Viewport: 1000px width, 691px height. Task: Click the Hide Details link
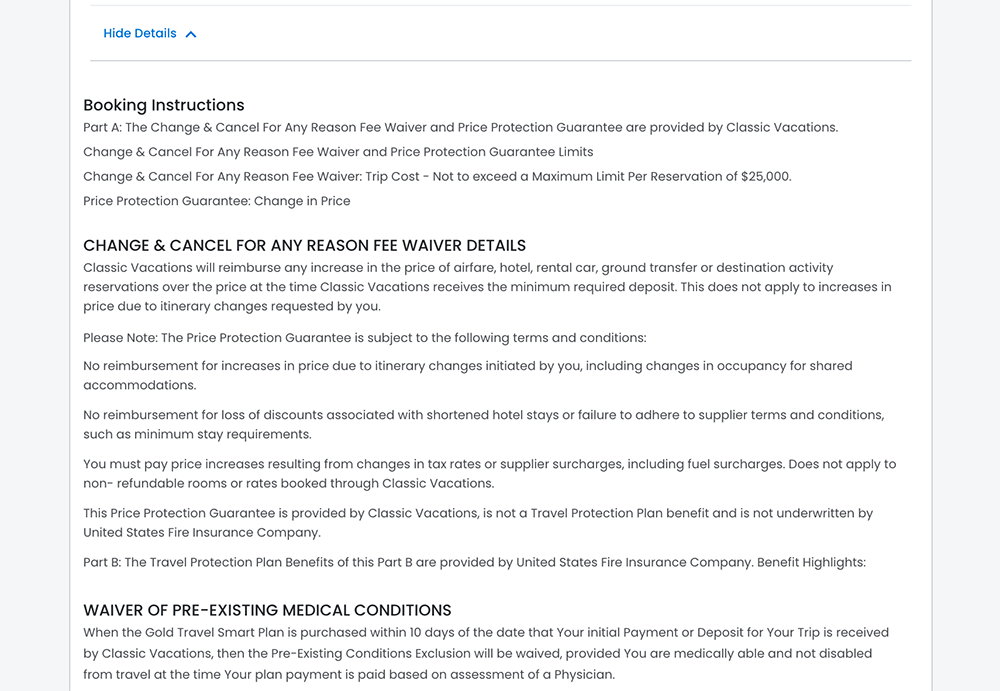[x=140, y=34]
